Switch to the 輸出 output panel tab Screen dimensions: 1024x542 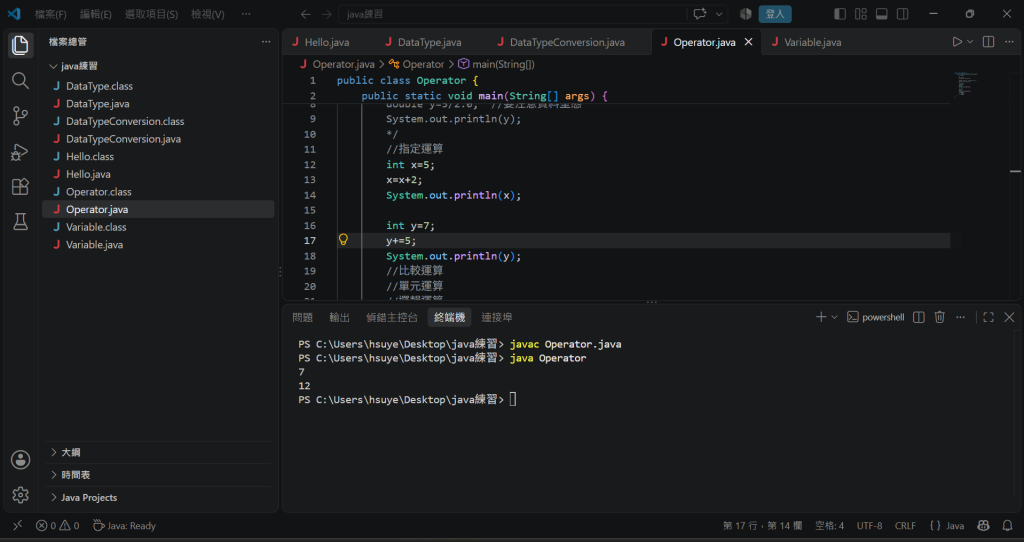(x=340, y=317)
